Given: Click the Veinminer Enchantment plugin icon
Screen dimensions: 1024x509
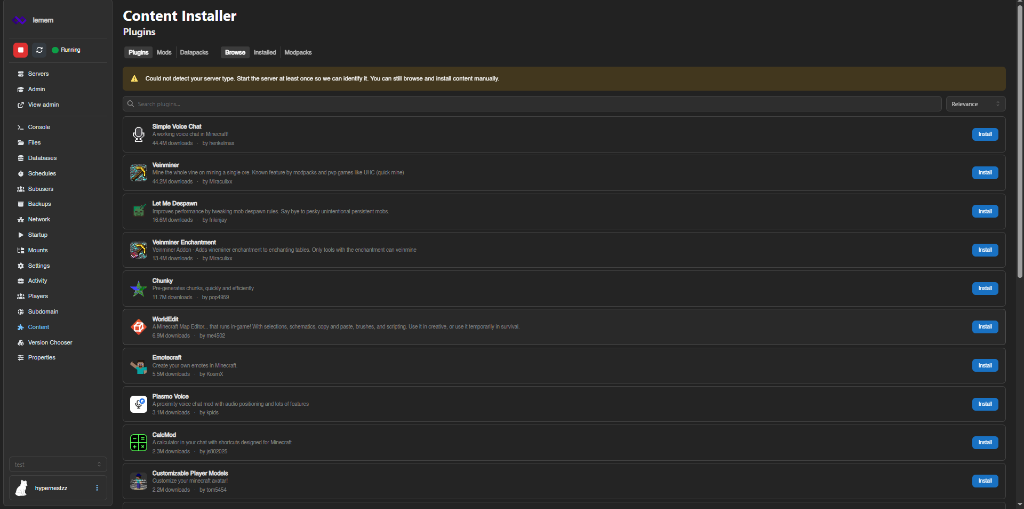Looking at the screenshot, I should 138,250.
